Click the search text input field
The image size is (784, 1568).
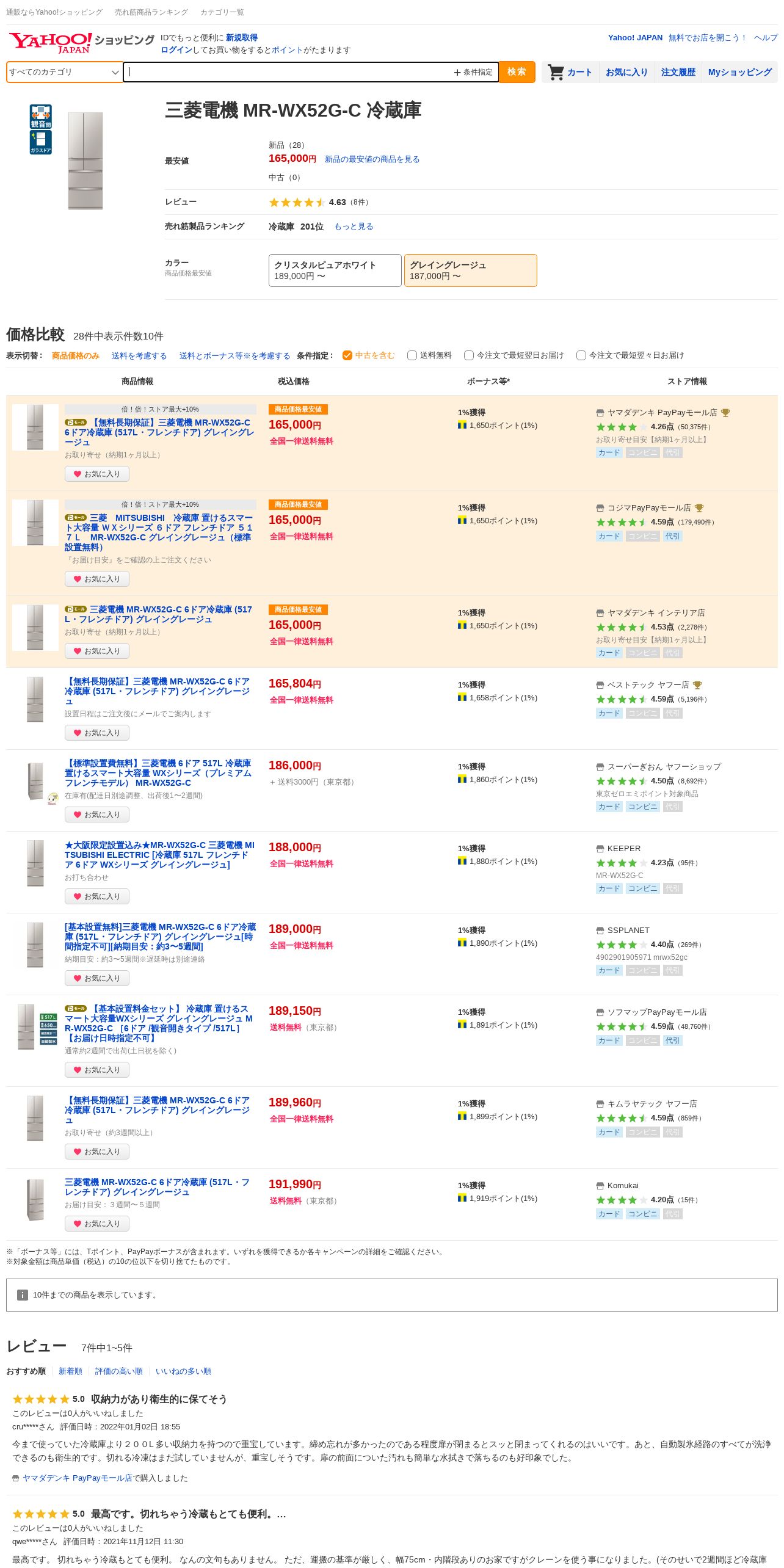pos(287,72)
